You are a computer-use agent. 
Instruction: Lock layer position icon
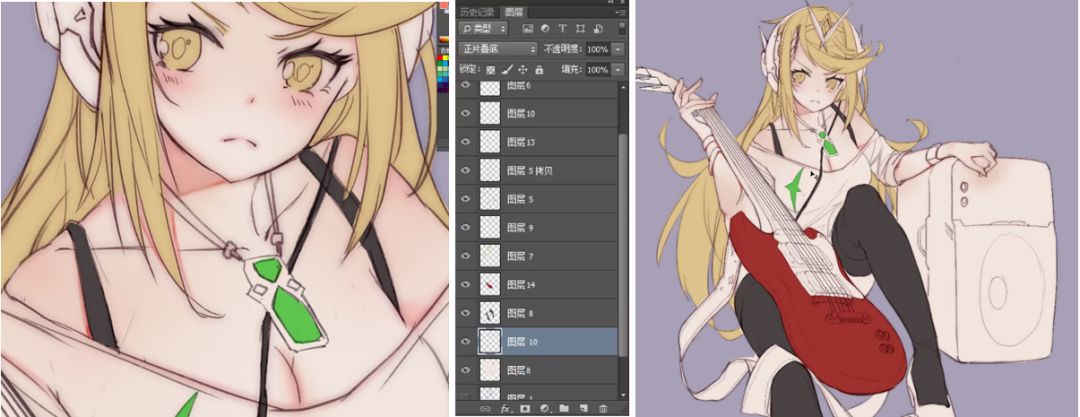pyautogui.click(x=523, y=70)
